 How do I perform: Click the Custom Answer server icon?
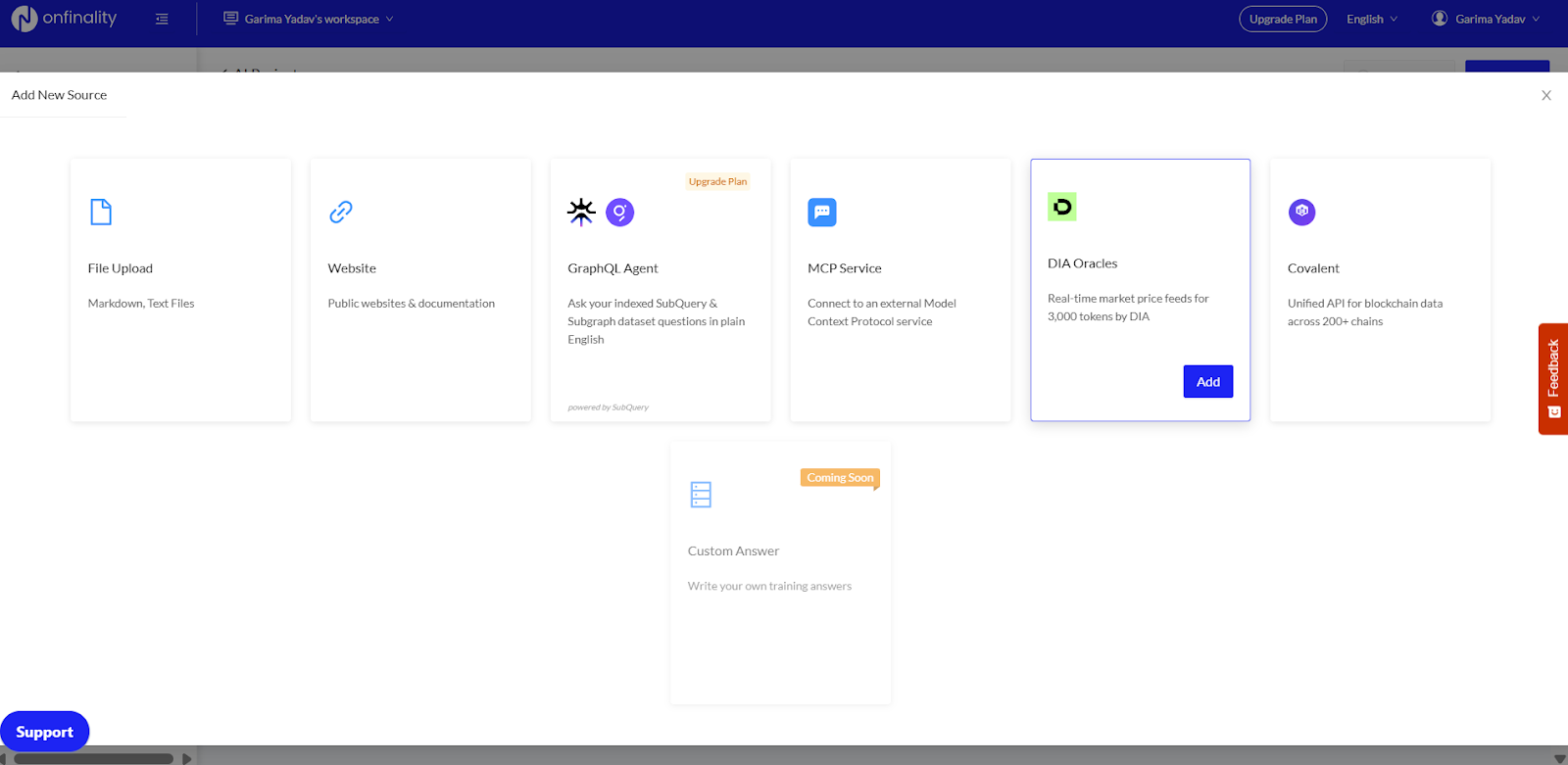click(x=701, y=495)
